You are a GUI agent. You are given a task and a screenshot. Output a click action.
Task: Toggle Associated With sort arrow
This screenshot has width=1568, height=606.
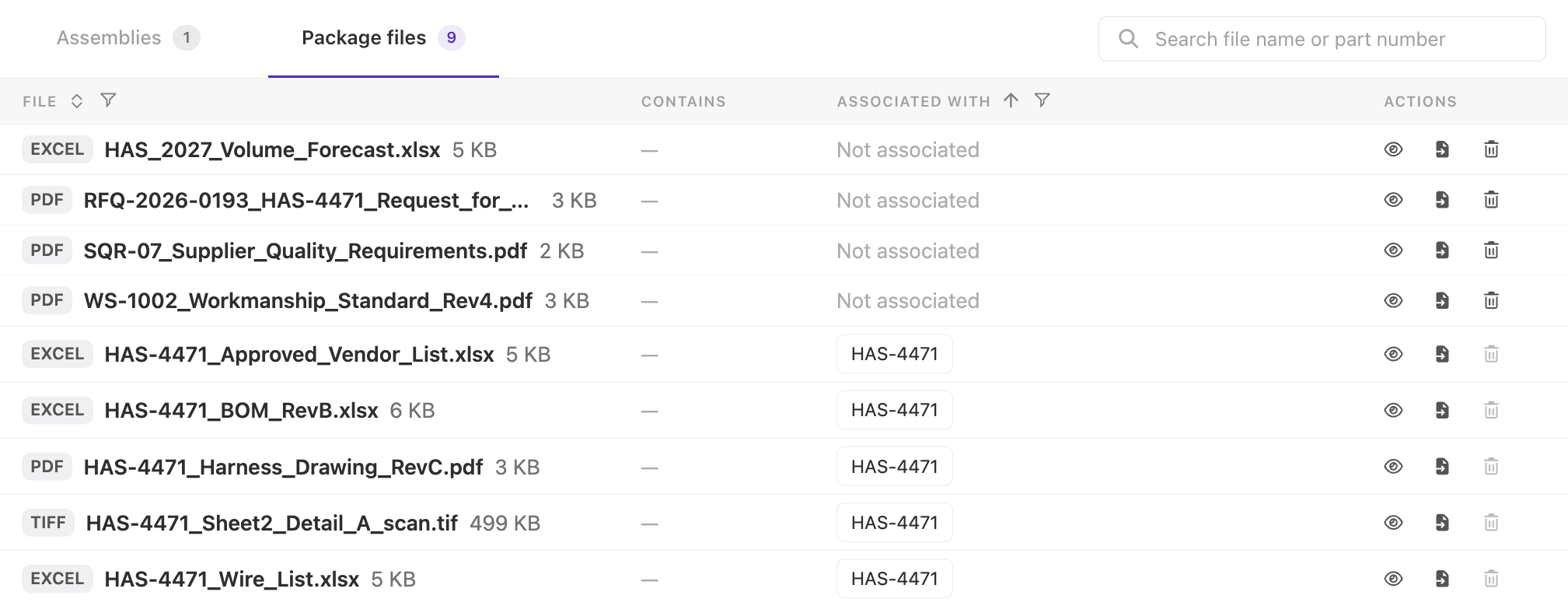1011,100
